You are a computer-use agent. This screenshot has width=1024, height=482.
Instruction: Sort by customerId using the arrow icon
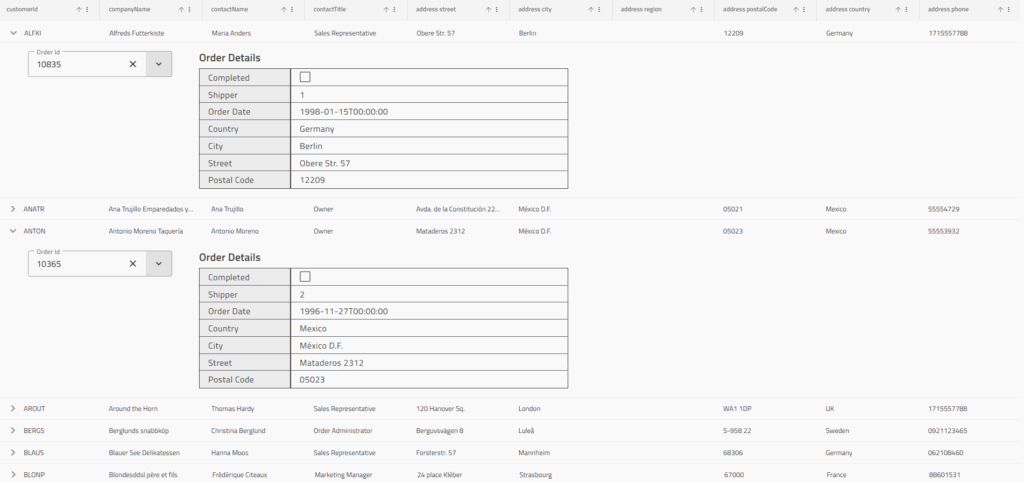point(79,9)
